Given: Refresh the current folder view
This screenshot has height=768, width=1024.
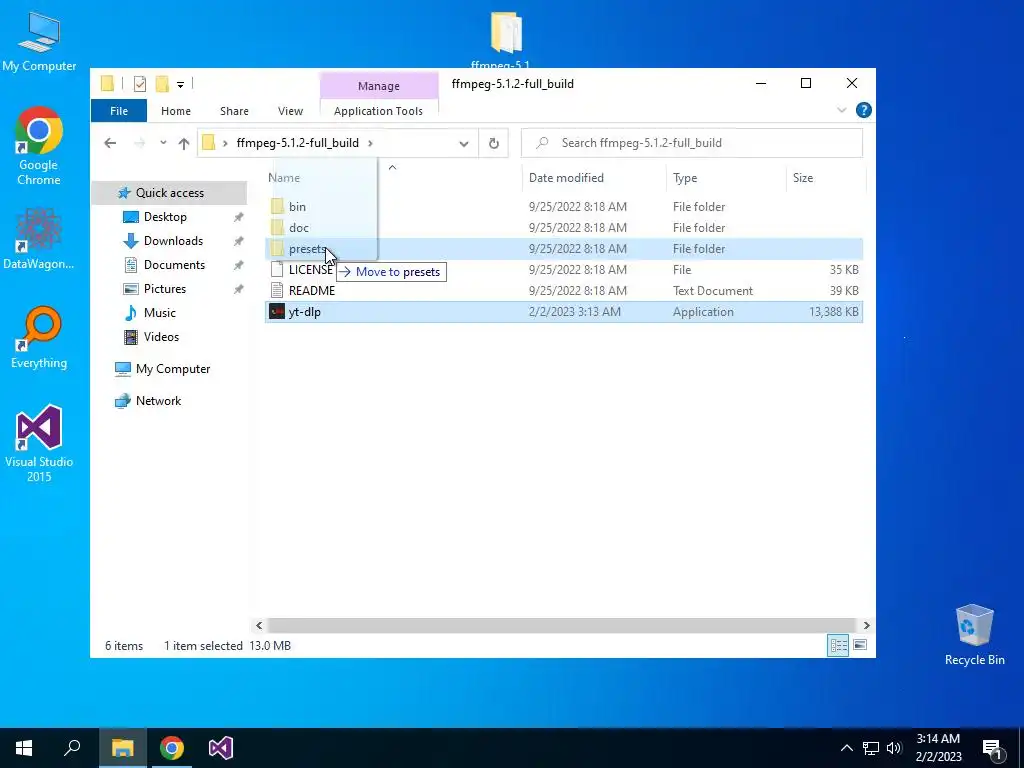Looking at the screenshot, I should click(x=494, y=144).
